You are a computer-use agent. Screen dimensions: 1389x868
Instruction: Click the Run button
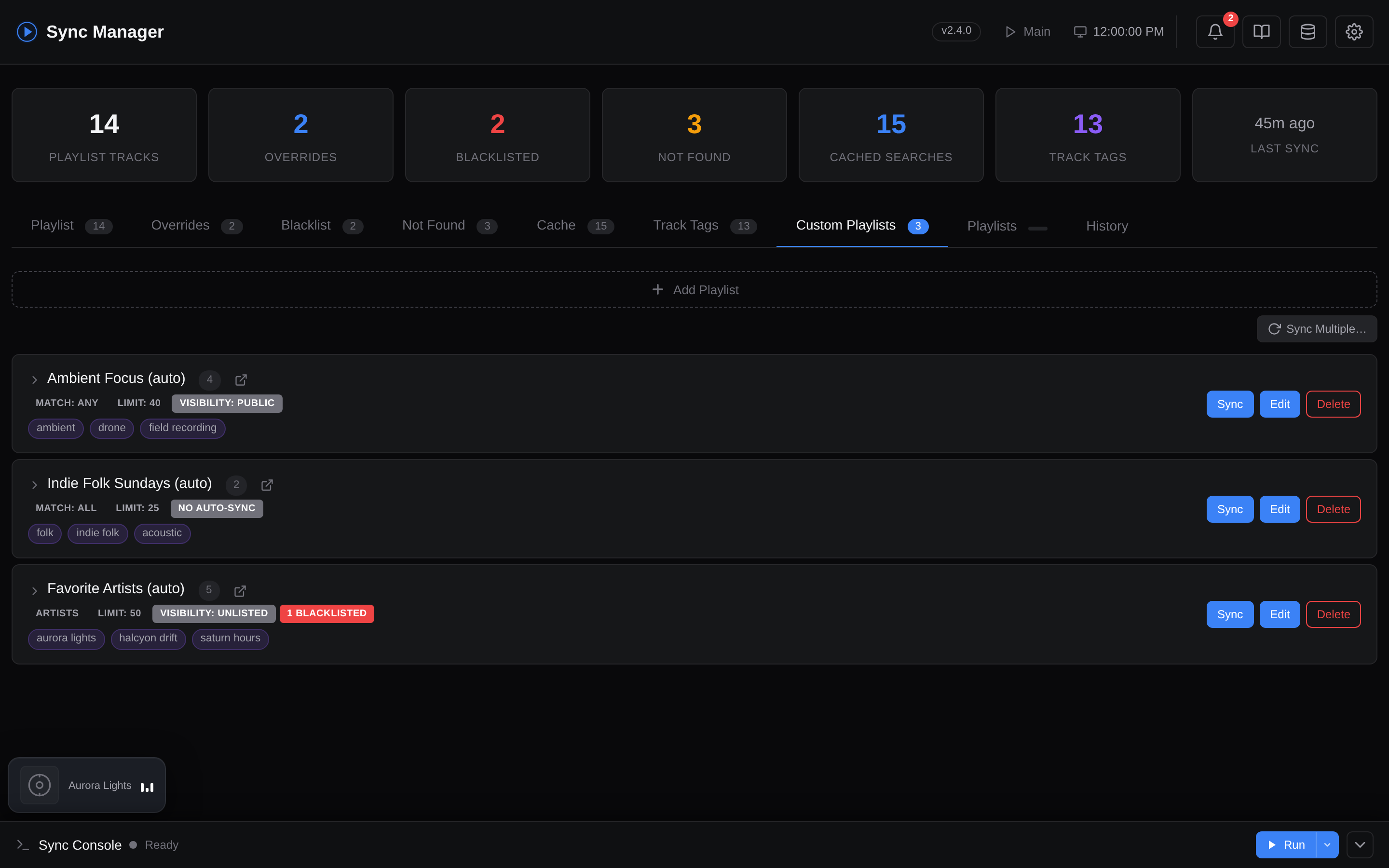tap(1286, 844)
